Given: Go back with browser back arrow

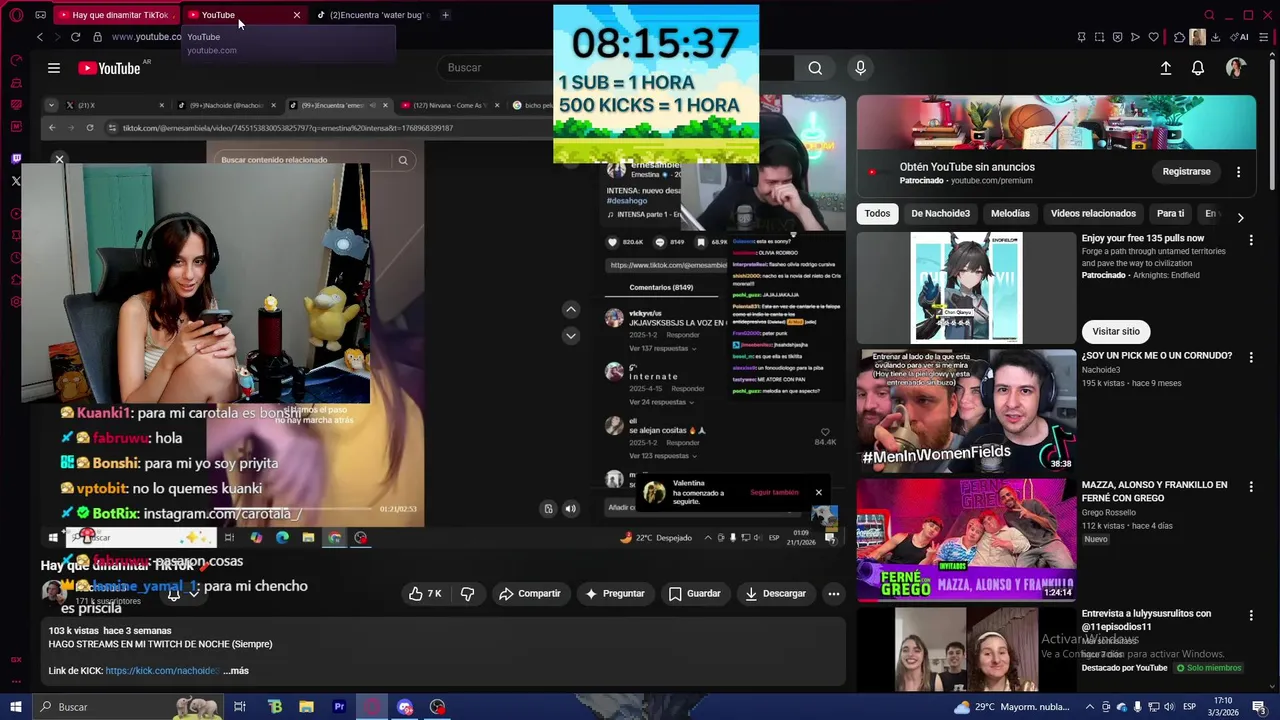Looking at the screenshot, I should [40, 37].
